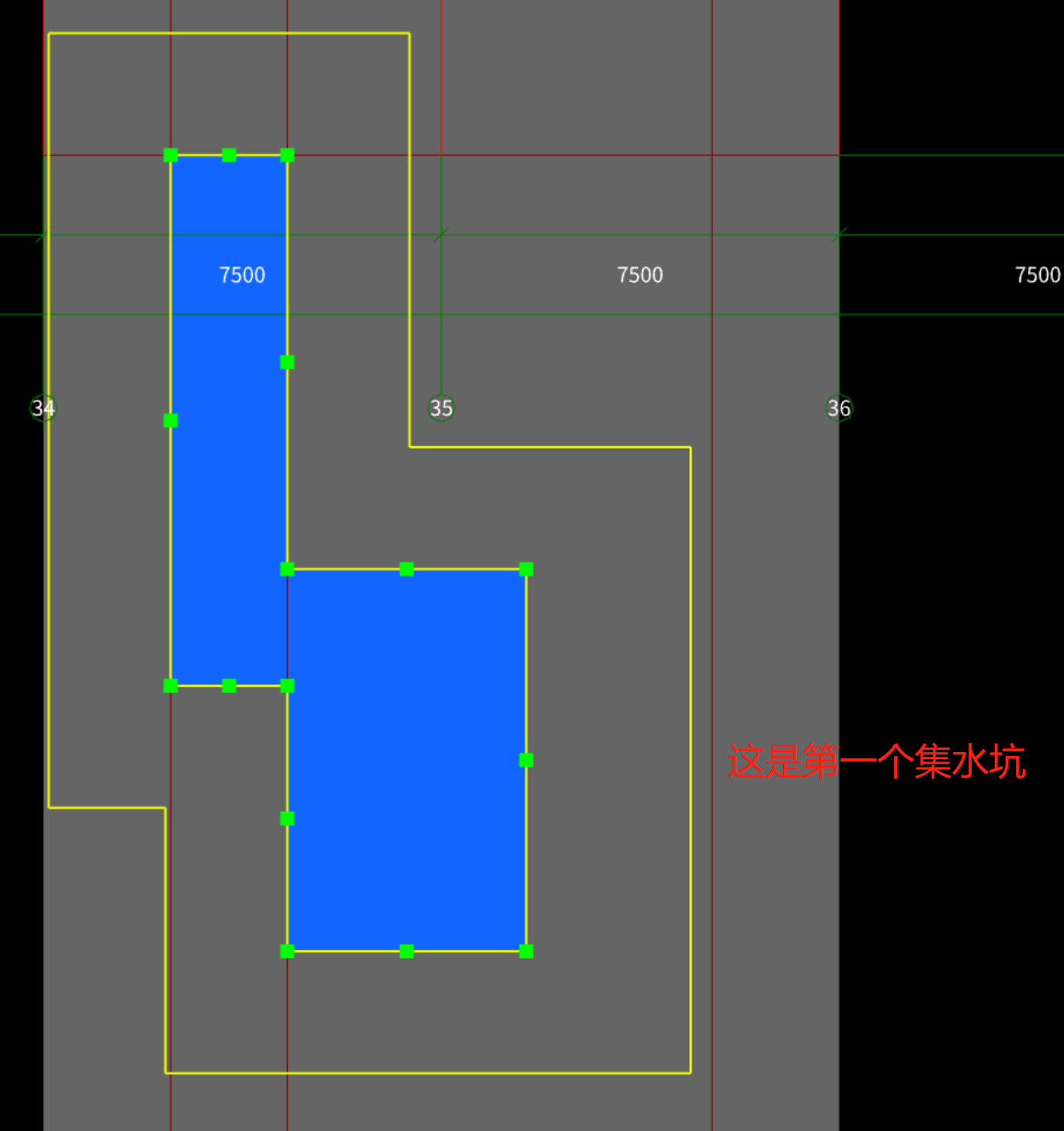This screenshot has height=1131, width=1064.
Task: Select the bottom-right corner grip of the narrow blue pit
Action: pos(287,685)
